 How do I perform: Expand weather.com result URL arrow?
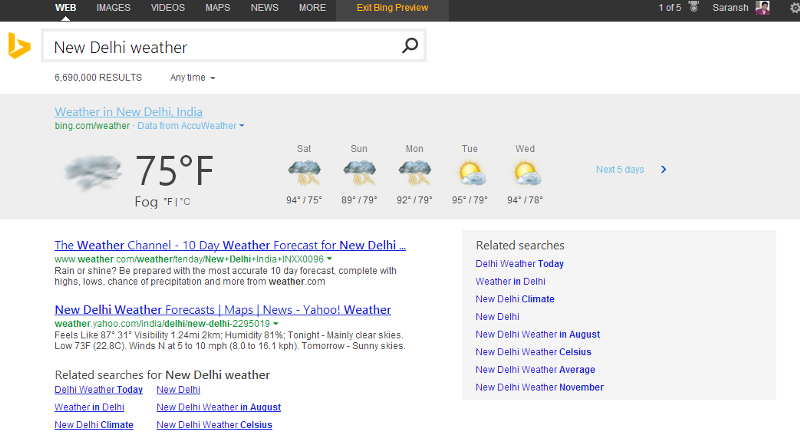coord(330,259)
